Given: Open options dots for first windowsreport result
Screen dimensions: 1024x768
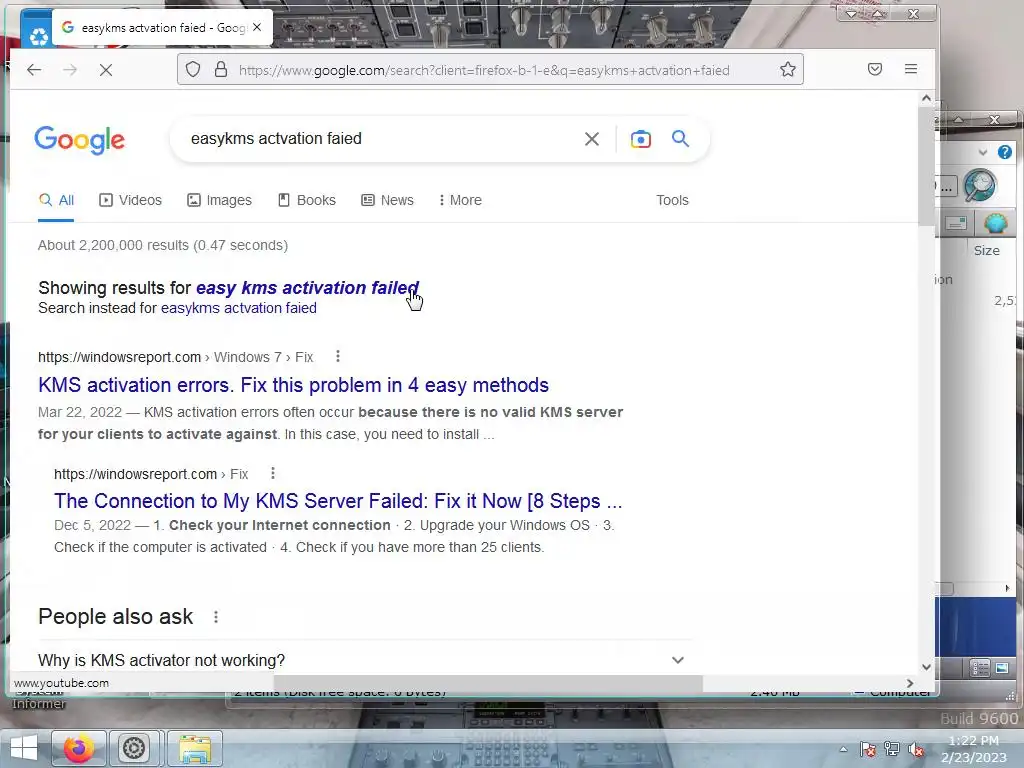Looking at the screenshot, I should [338, 356].
